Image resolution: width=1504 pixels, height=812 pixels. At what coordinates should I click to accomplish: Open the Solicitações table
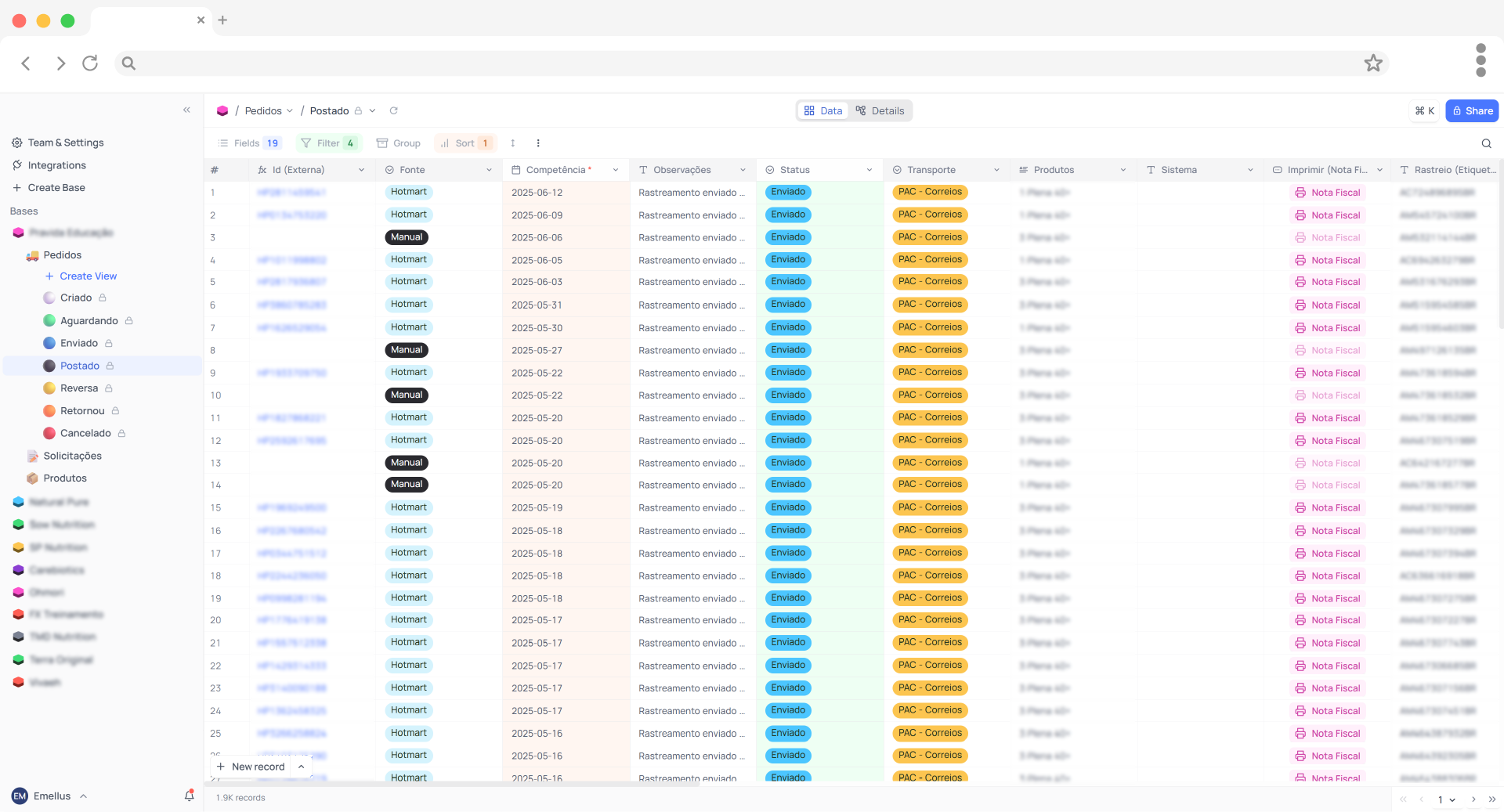tap(72, 456)
